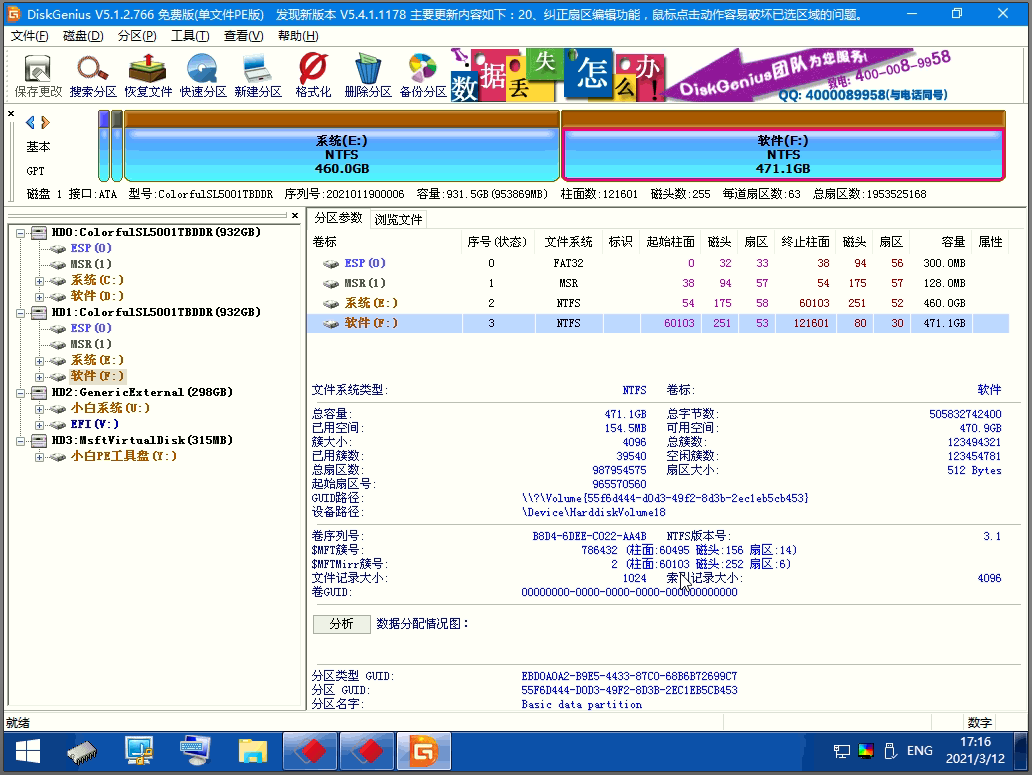Select the 新建分区 (New Partition) icon

[x=258, y=76]
